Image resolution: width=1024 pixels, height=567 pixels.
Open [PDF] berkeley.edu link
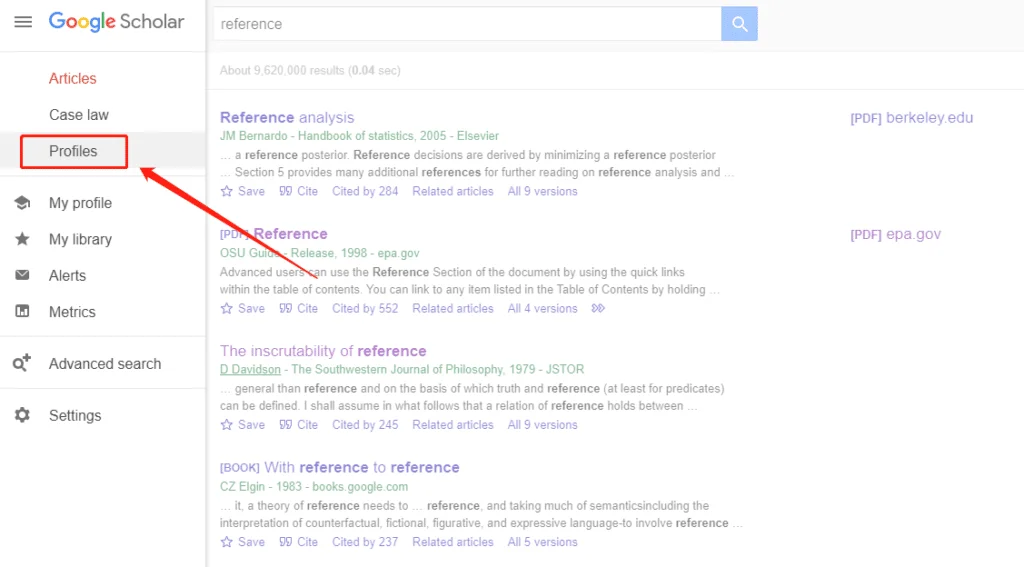pos(912,118)
